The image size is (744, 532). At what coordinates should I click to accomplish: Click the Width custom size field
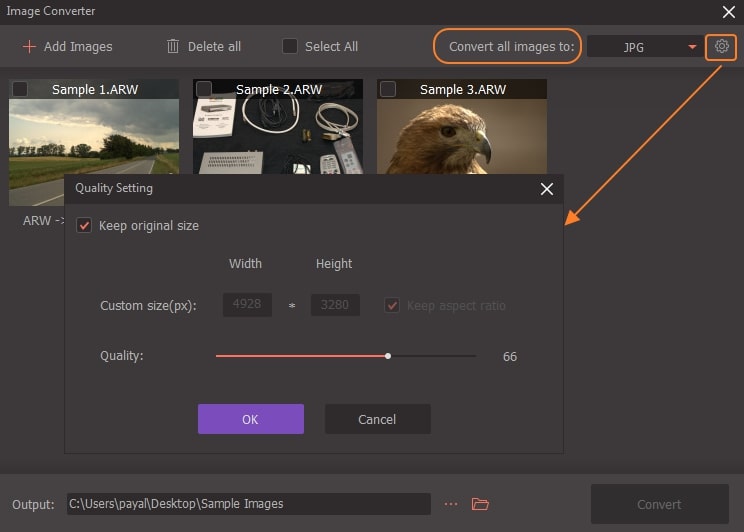coord(247,305)
